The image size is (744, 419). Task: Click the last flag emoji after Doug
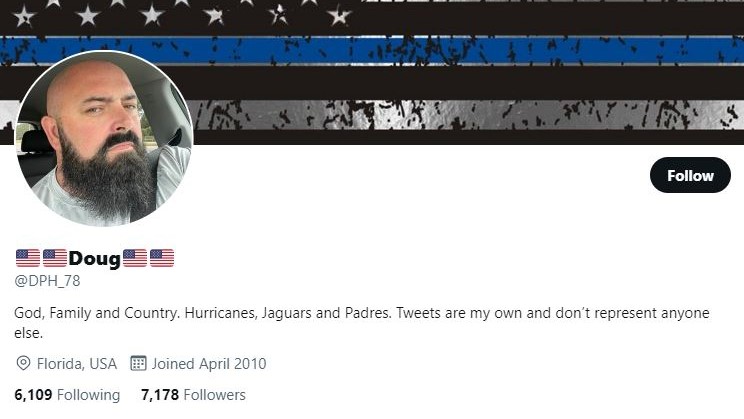162,258
